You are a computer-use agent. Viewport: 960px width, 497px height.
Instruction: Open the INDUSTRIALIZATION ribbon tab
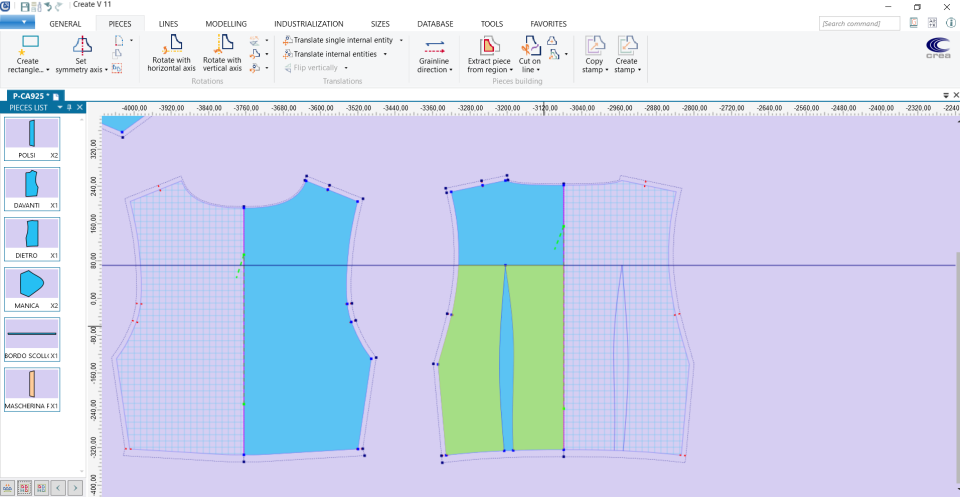tap(308, 23)
